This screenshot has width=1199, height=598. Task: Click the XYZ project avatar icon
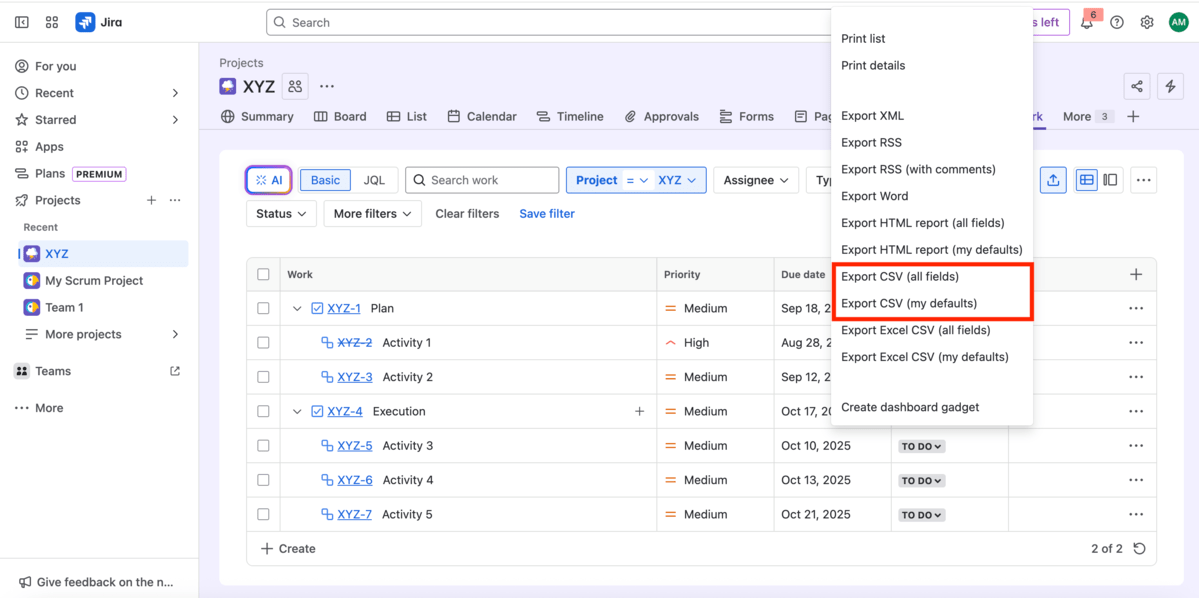point(226,86)
